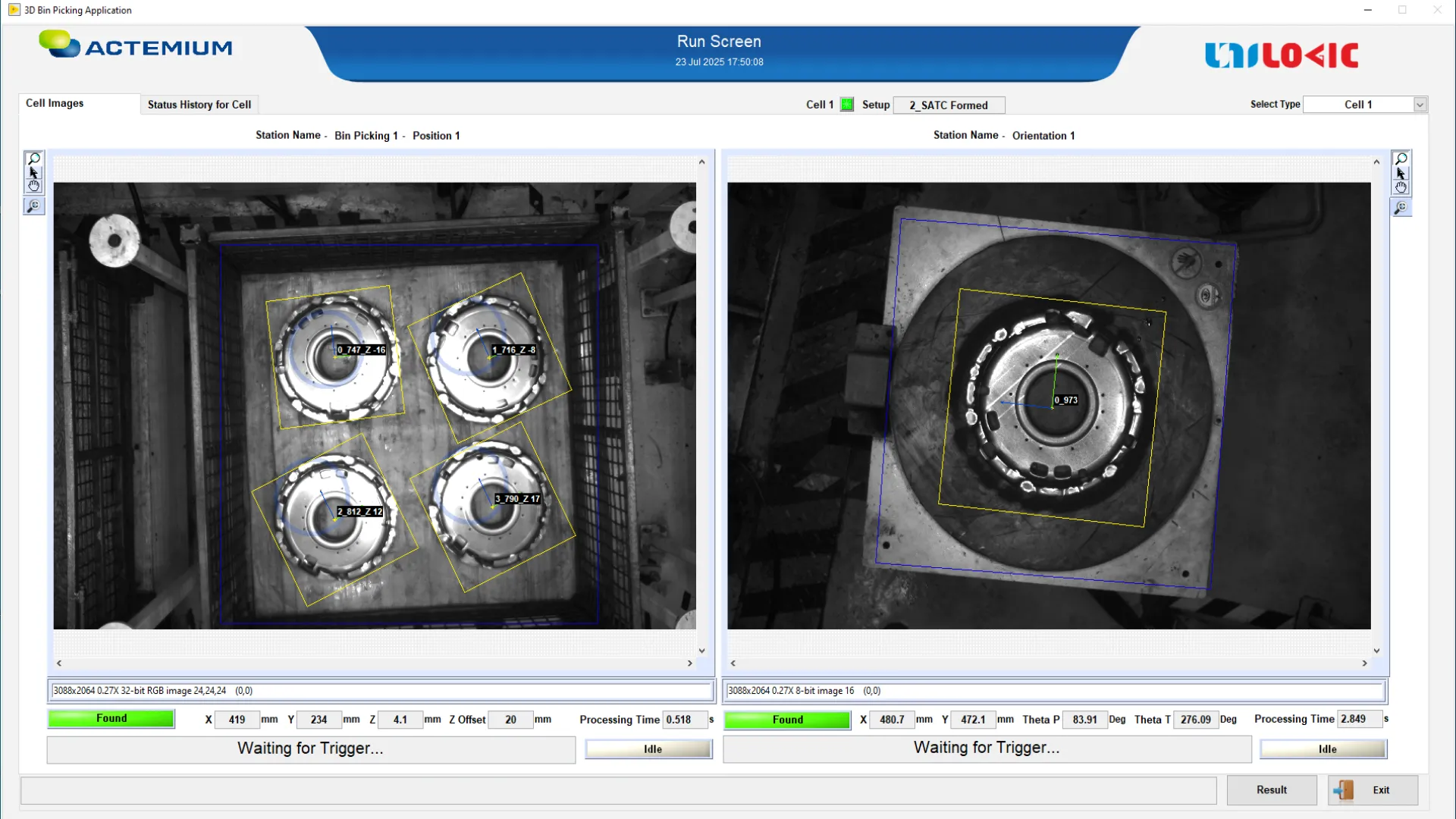Select the zoom tool for Bin Picking image
Image resolution: width=1456 pixels, height=819 pixels.
(34, 158)
